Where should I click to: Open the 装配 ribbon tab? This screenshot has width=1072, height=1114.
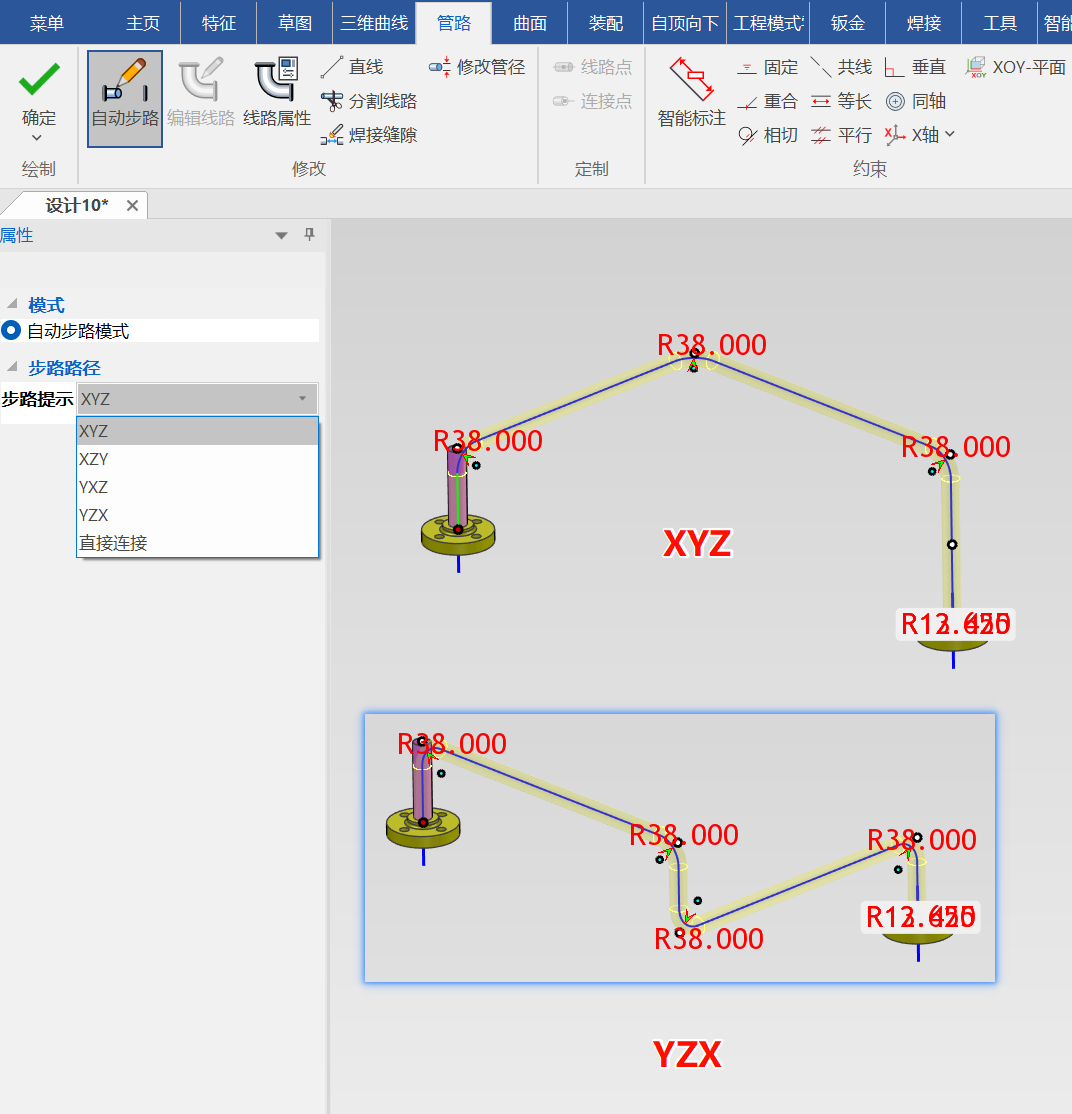(x=606, y=23)
